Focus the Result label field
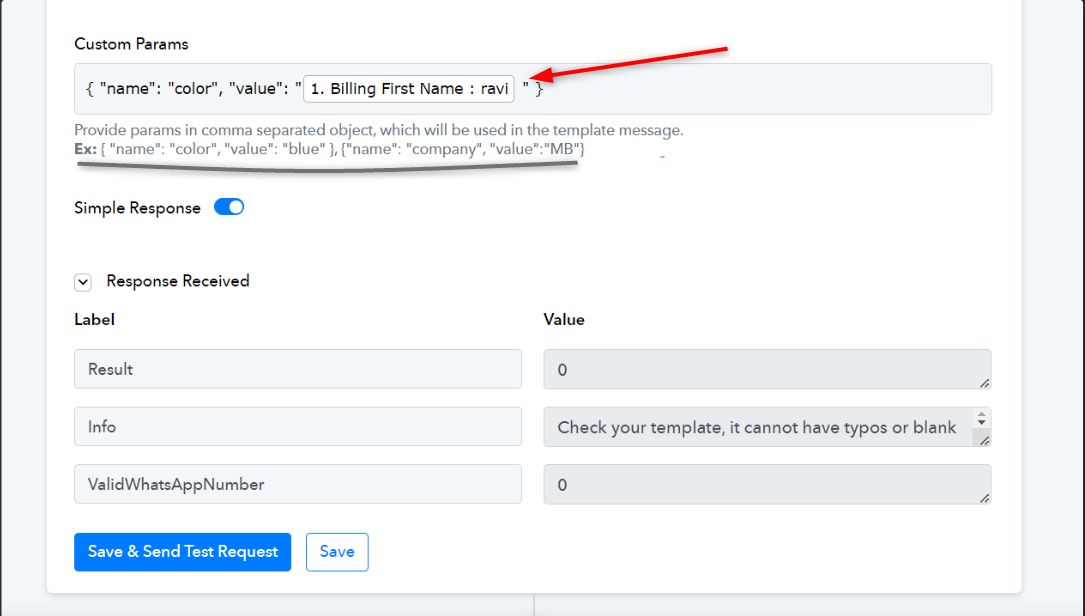The height and width of the screenshot is (616, 1085). tap(298, 369)
